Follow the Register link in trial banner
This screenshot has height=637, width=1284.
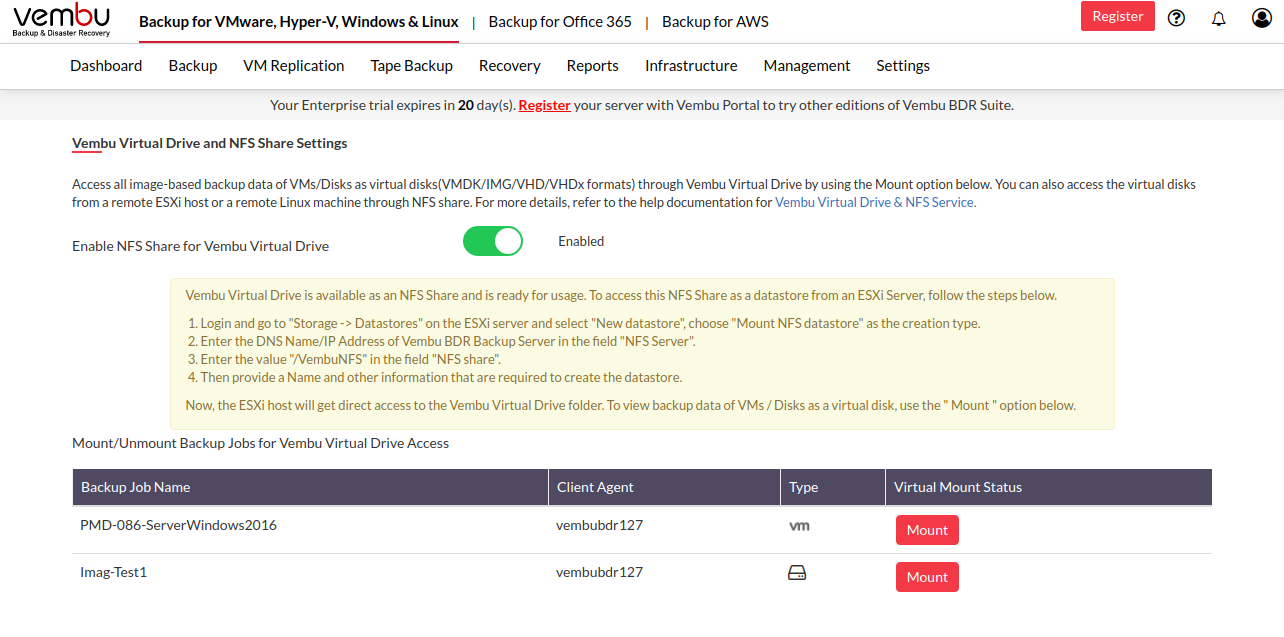pos(544,105)
